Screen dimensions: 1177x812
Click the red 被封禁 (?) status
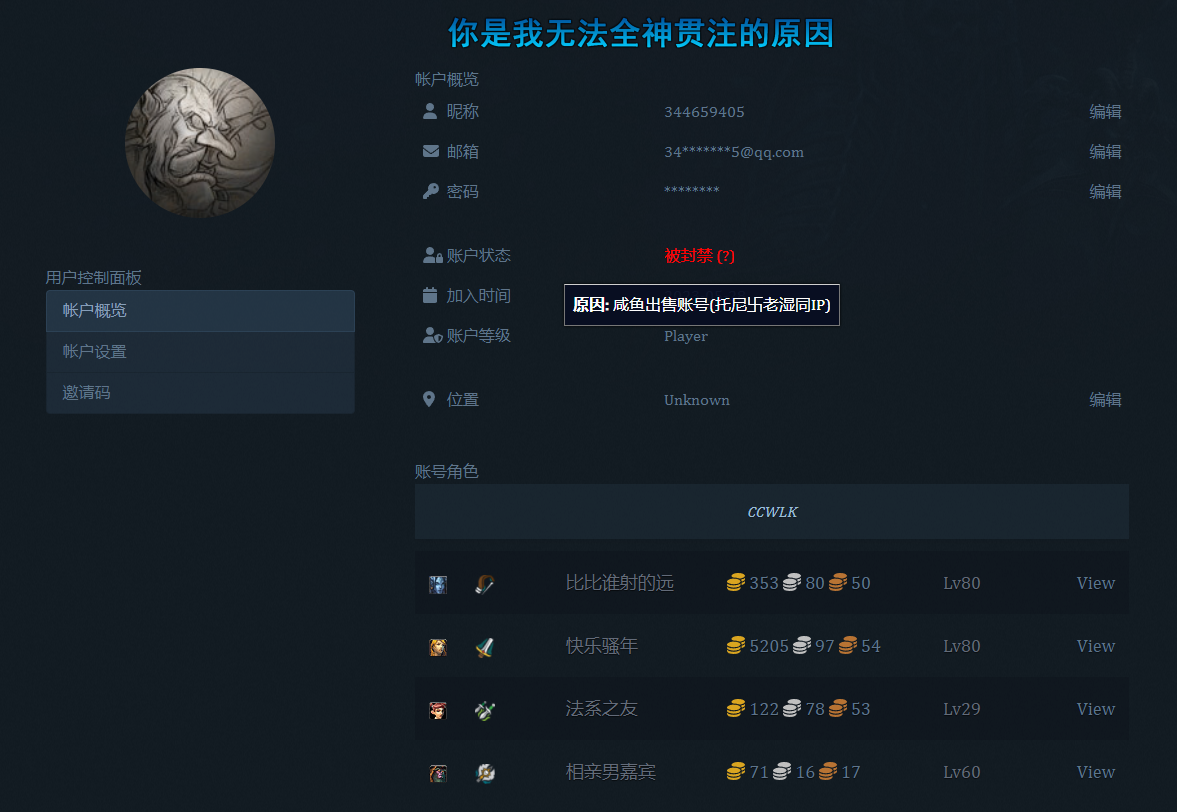[699, 256]
